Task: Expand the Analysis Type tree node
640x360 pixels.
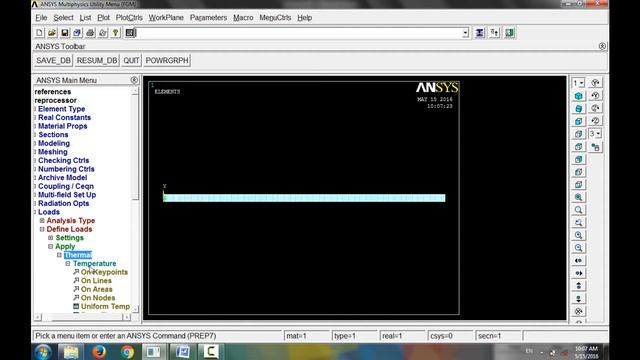Action: [x=42, y=220]
